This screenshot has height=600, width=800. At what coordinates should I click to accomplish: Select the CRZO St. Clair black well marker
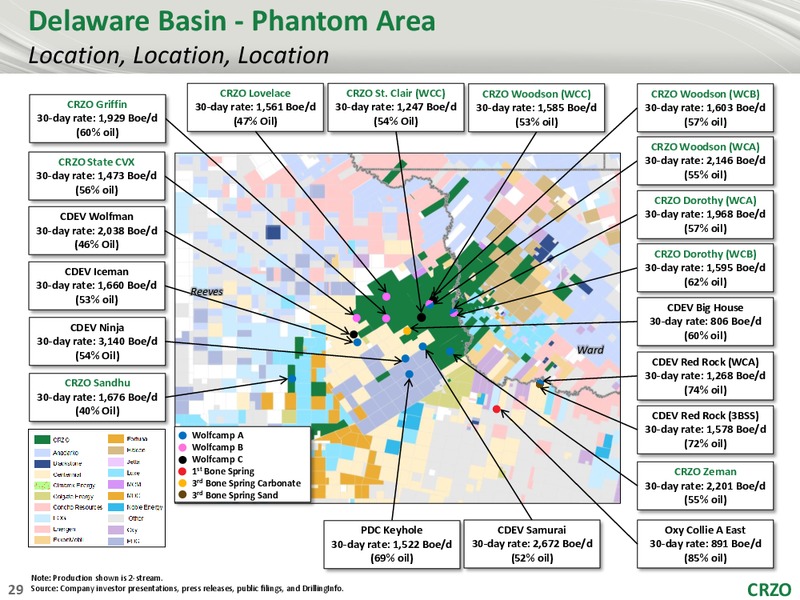pyautogui.click(x=421, y=317)
